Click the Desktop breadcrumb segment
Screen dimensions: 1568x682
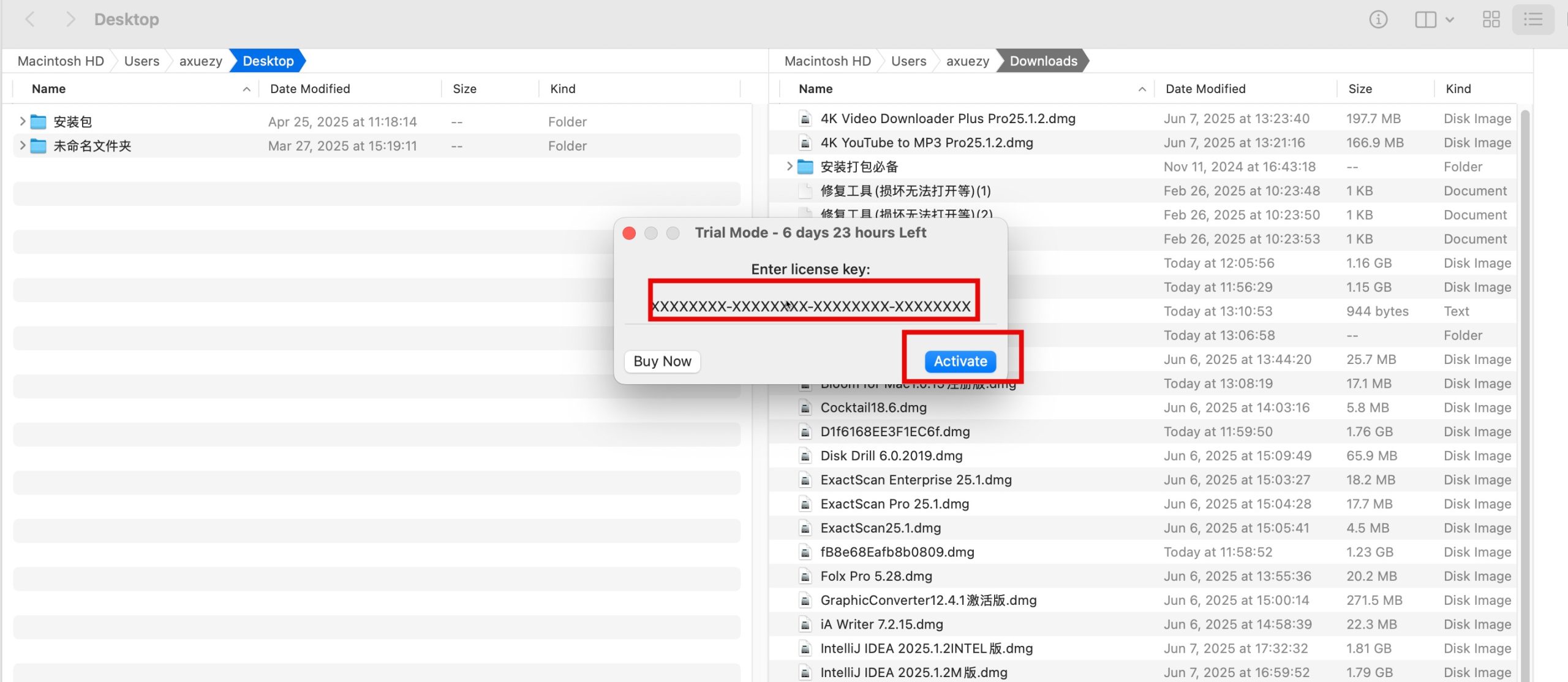click(x=268, y=61)
